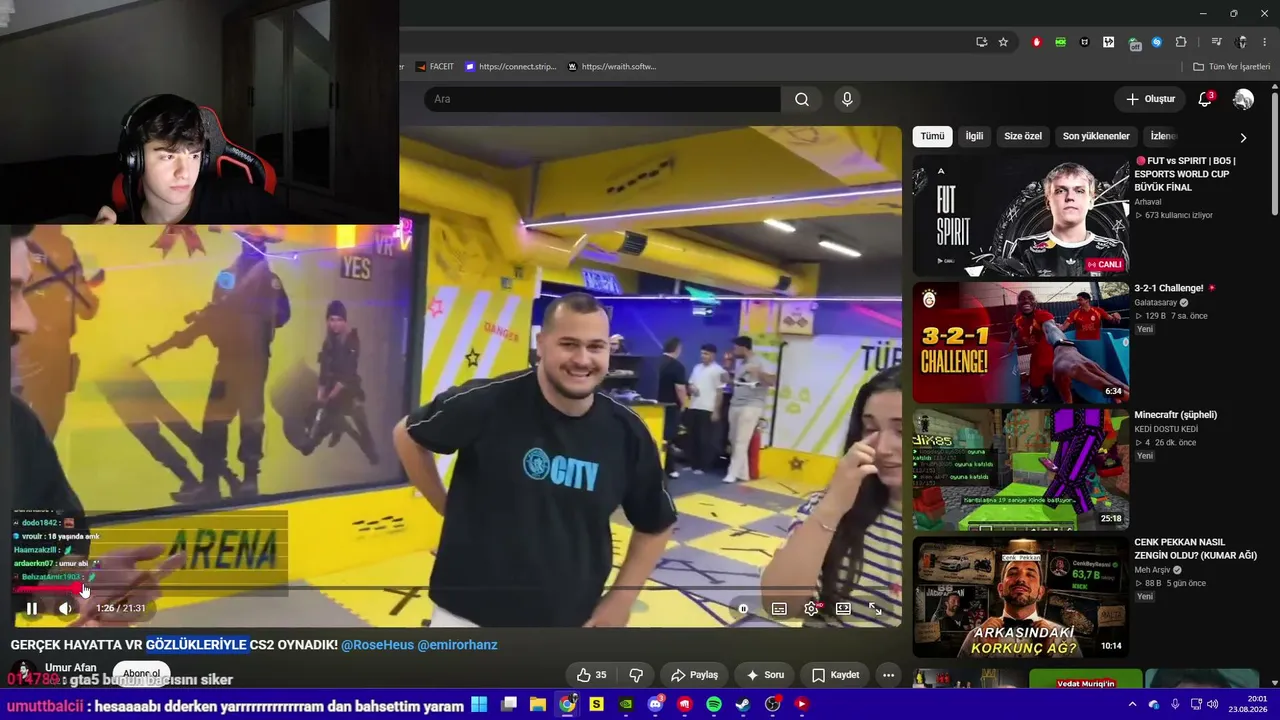Image resolution: width=1280 pixels, height=720 pixels.
Task: Open Discord from the taskbar
Action: click(x=656, y=704)
